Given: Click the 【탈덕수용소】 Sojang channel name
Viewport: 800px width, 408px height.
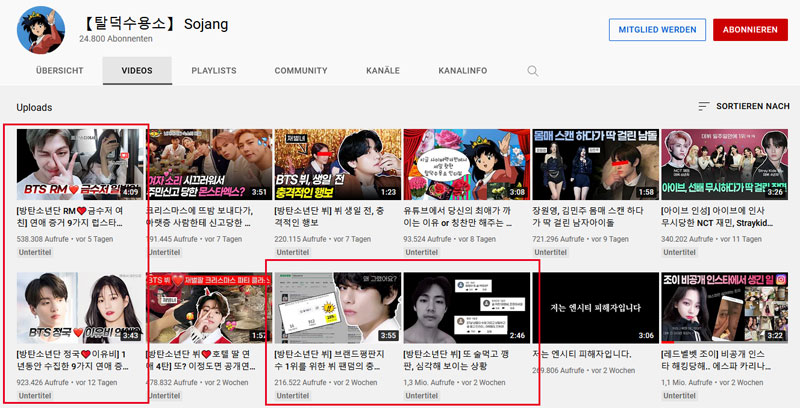Looking at the screenshot, I should (x=155, y=23).
